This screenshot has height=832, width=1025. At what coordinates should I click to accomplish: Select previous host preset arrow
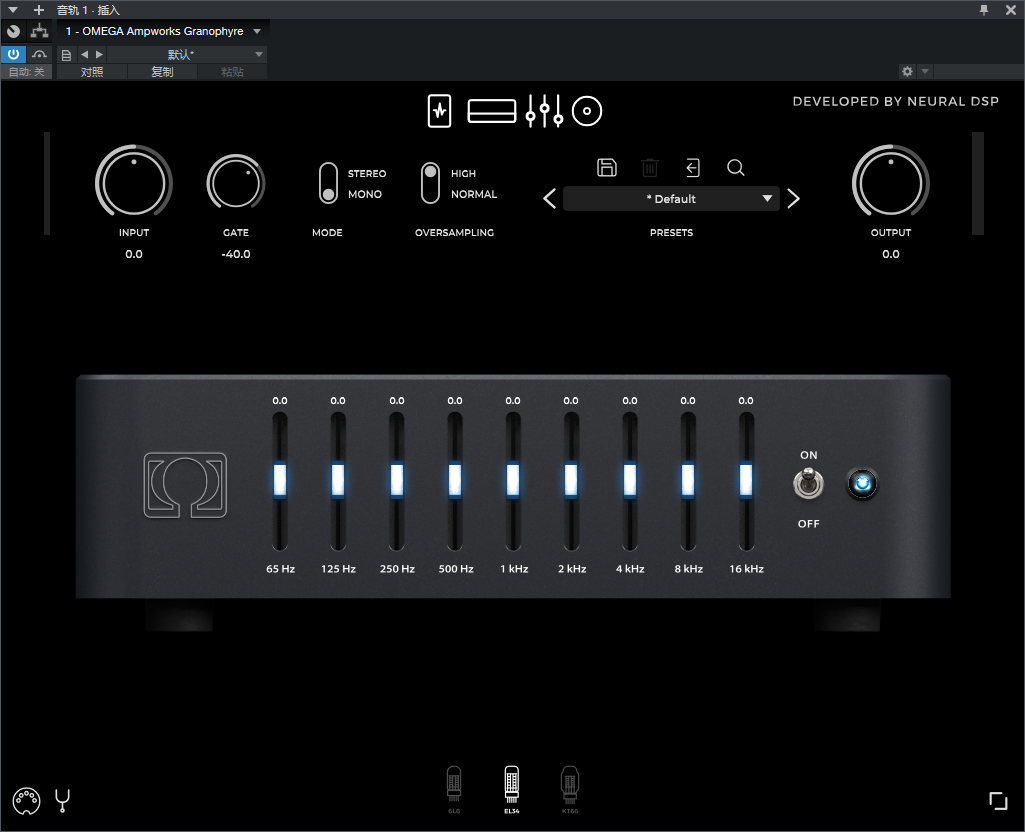click(x=84, y=54)
